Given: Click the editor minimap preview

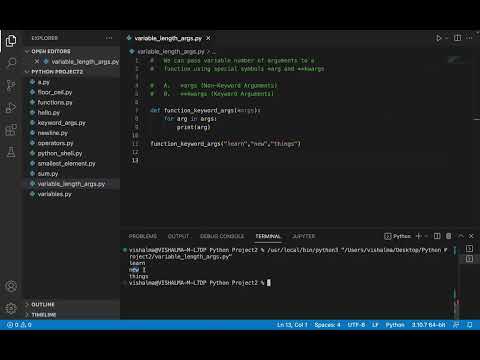Looking at the screenshot, I should point(456,60).
